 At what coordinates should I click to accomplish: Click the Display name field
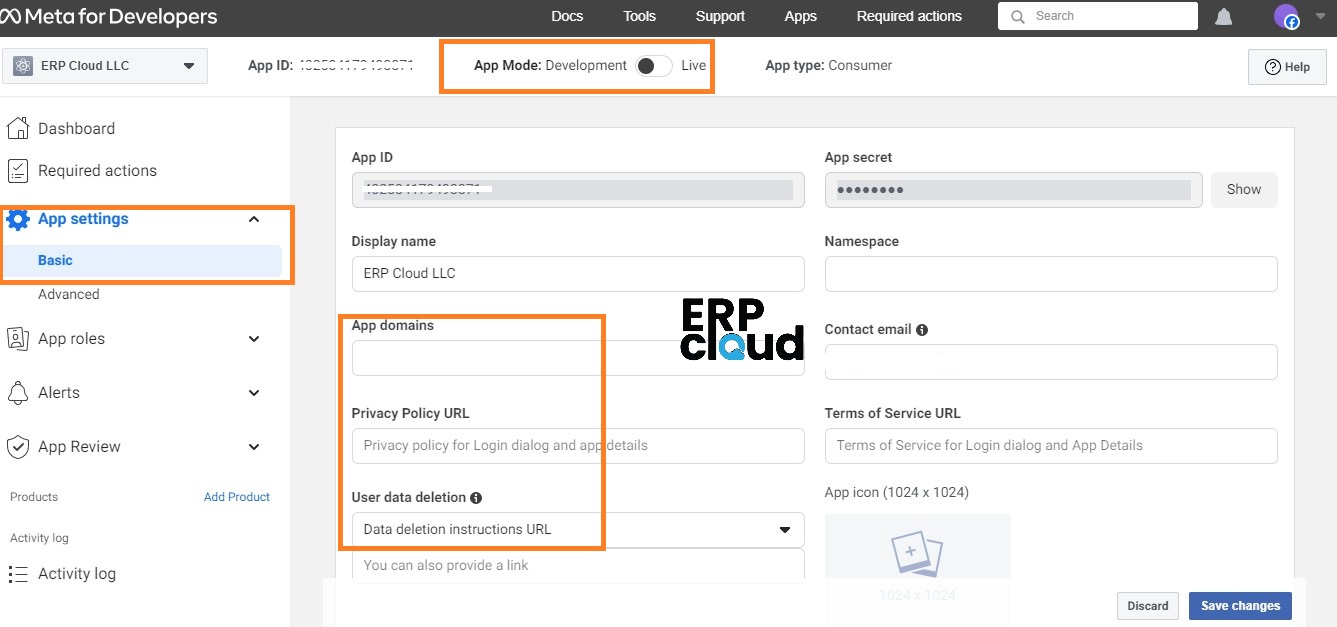pyautogui.click(x=578, y=274)
